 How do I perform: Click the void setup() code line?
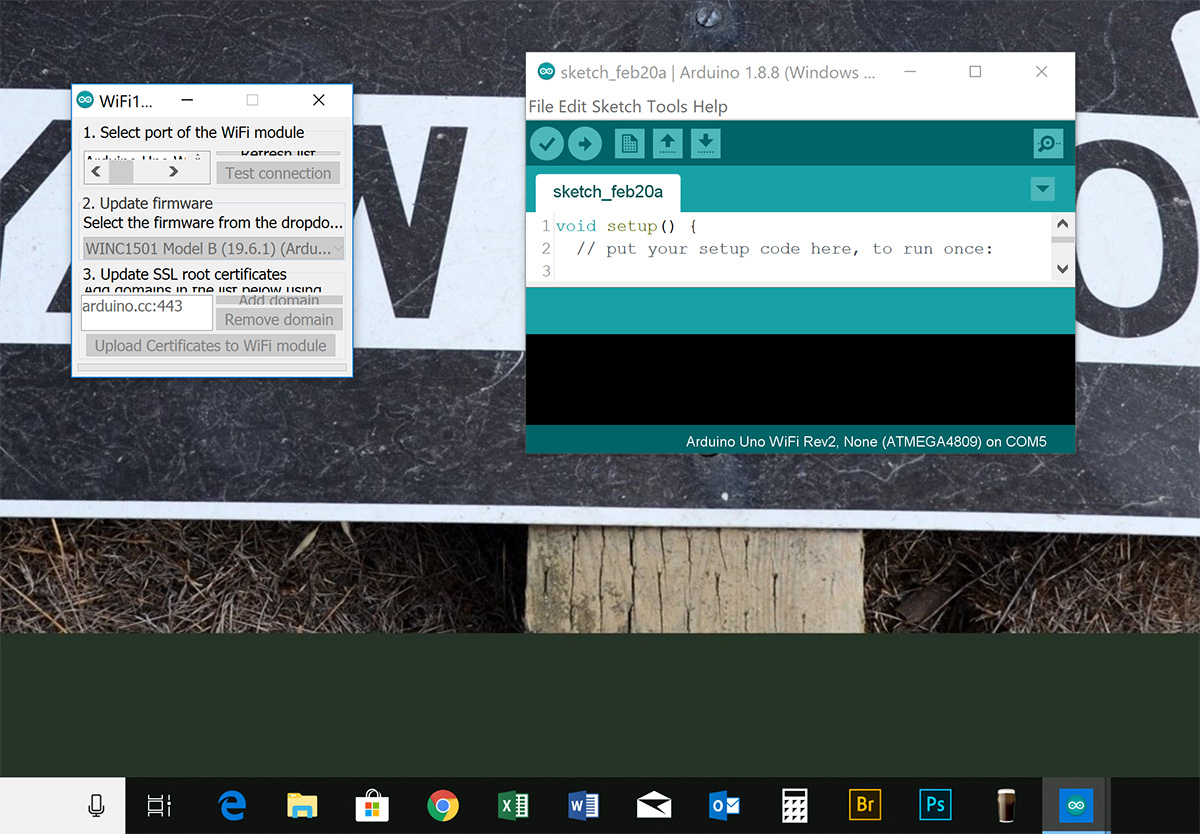[x=626, y=226]
